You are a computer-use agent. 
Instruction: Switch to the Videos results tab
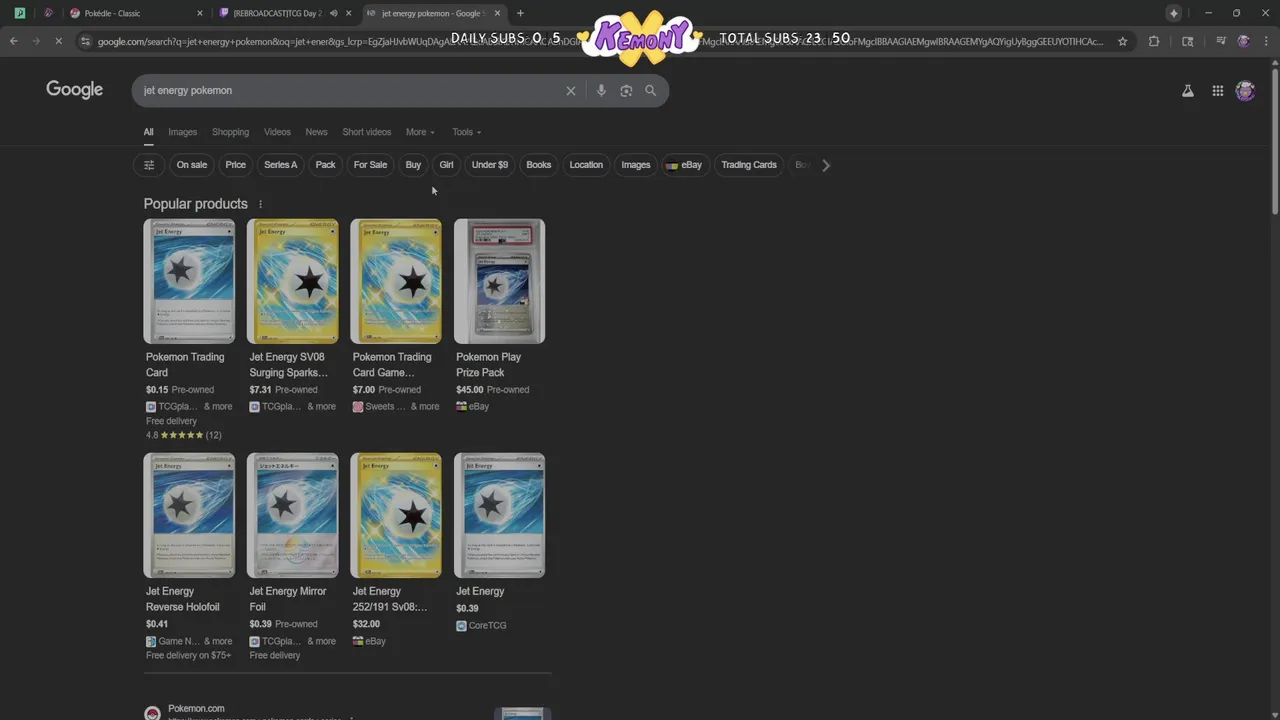tap(277, 132)
